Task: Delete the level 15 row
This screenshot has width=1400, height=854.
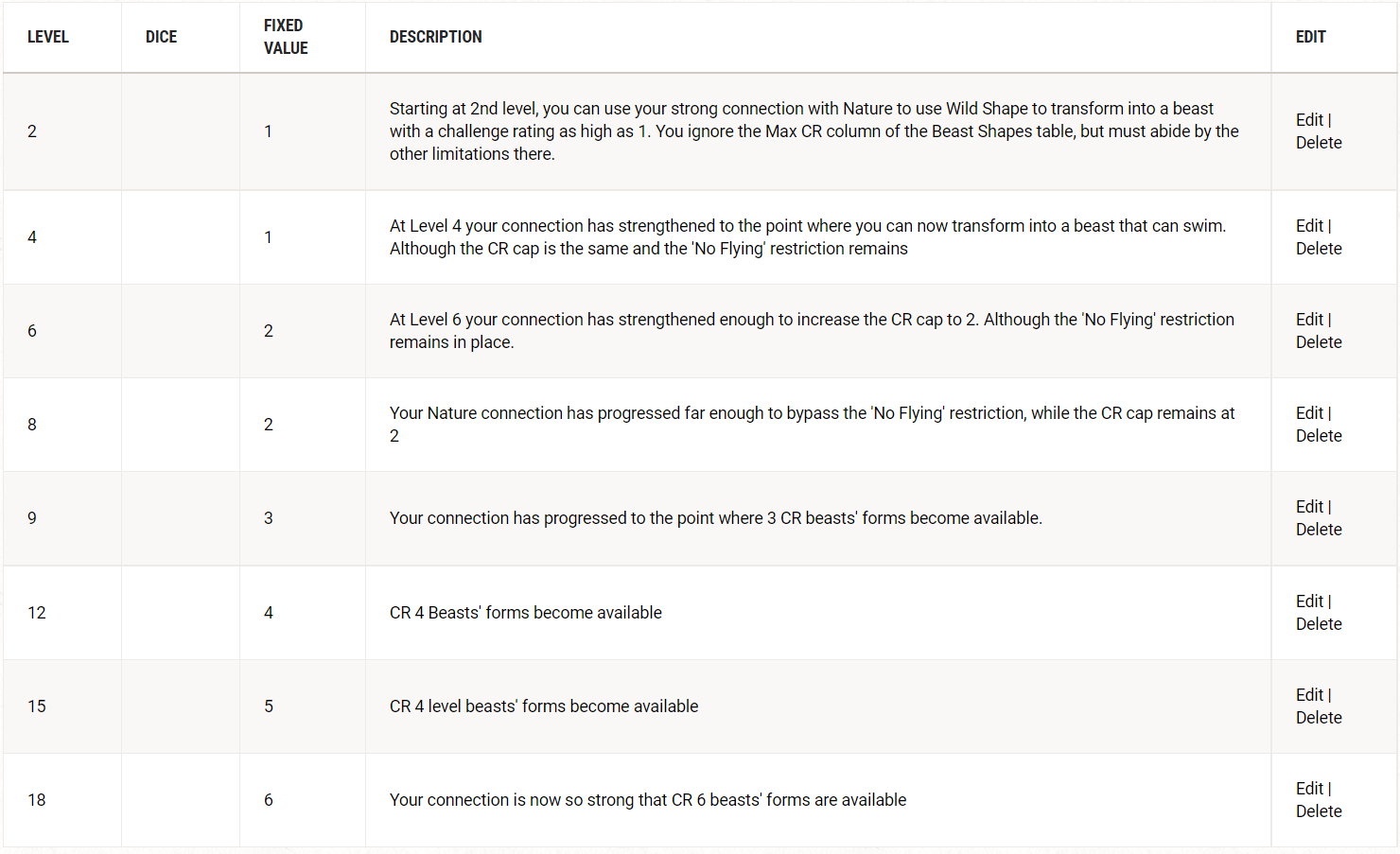Action: point(1319,718)
